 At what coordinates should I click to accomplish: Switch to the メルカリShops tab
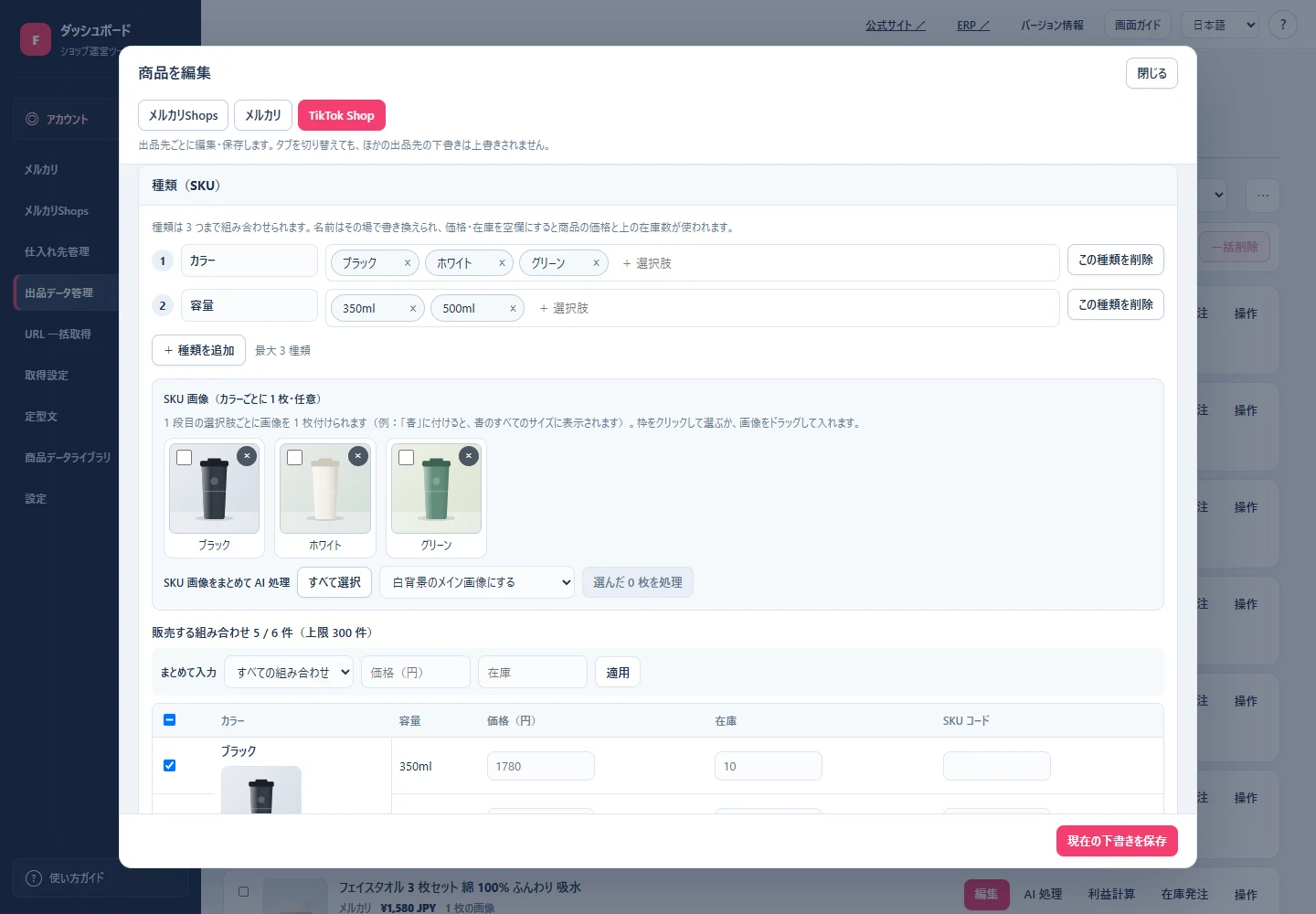(x=183, y=115)
